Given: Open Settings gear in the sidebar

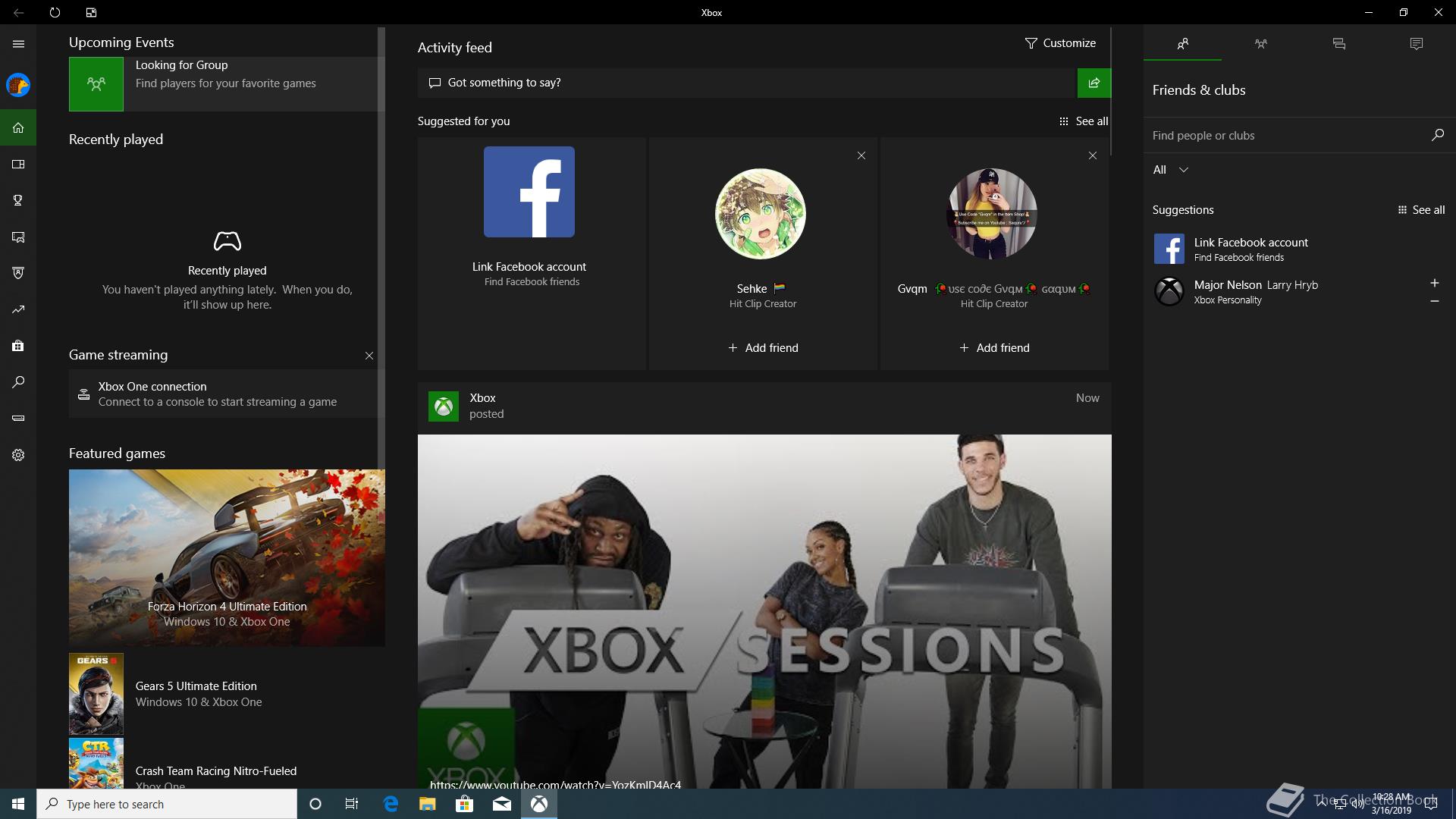Looking at the screenshot, I should [x=18, y=455].
